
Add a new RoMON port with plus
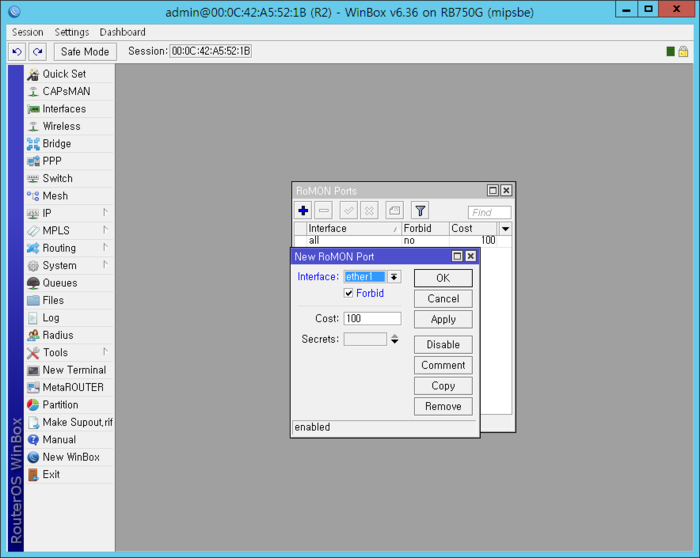(x=303, y=211)
